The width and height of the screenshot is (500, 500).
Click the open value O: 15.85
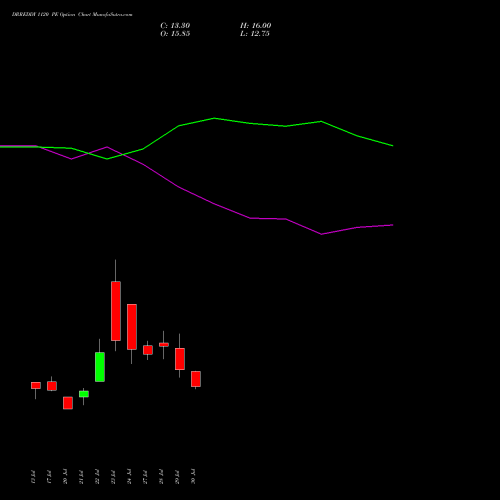point(175,34)
